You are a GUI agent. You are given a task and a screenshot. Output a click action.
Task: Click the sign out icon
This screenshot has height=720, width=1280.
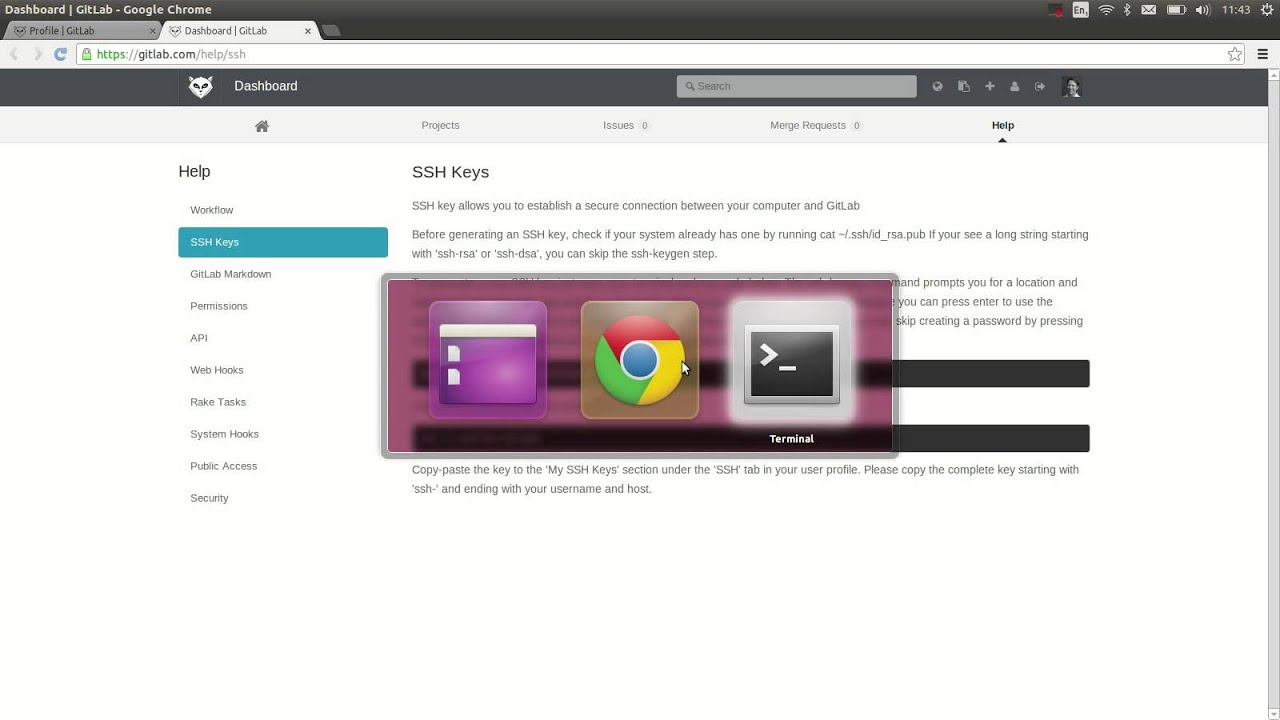1040,86
